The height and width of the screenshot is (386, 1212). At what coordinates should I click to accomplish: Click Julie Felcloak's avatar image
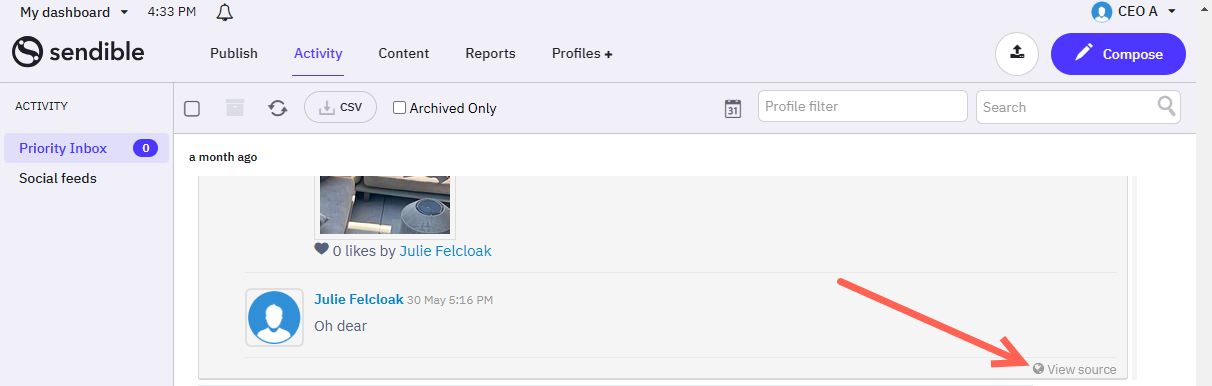[274, 318]
